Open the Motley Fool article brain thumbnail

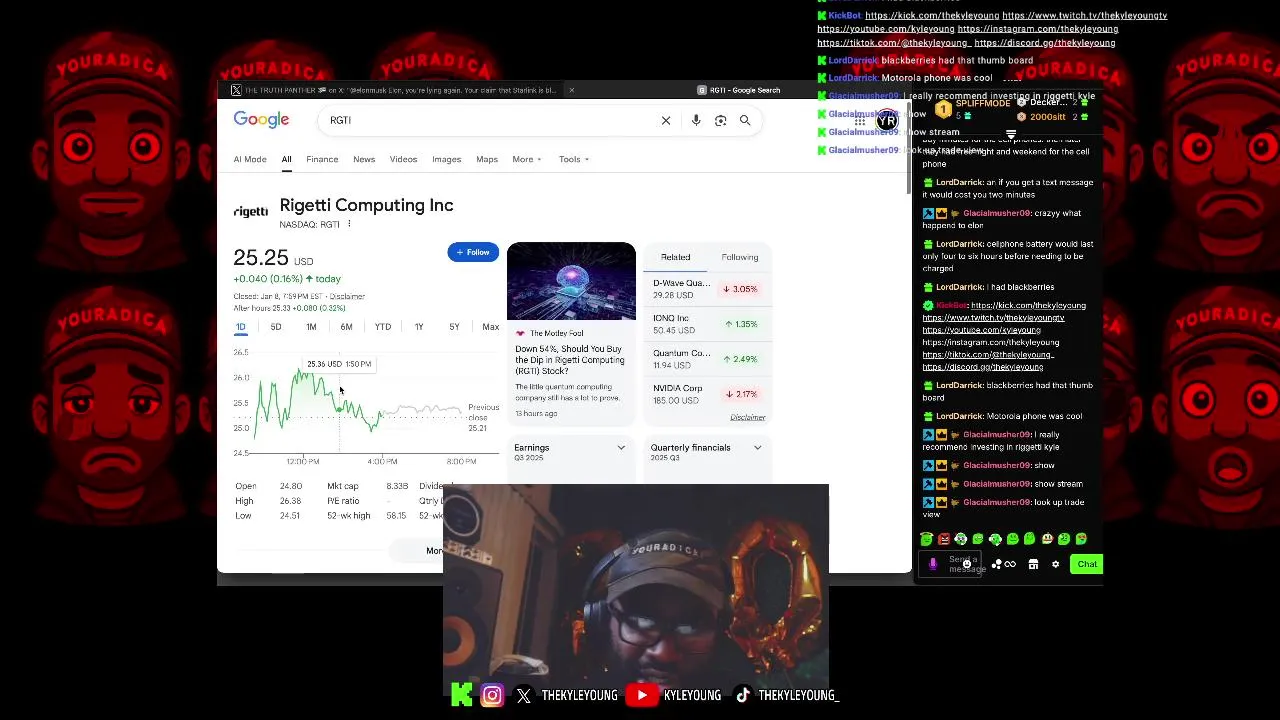(x=571, y=281)
